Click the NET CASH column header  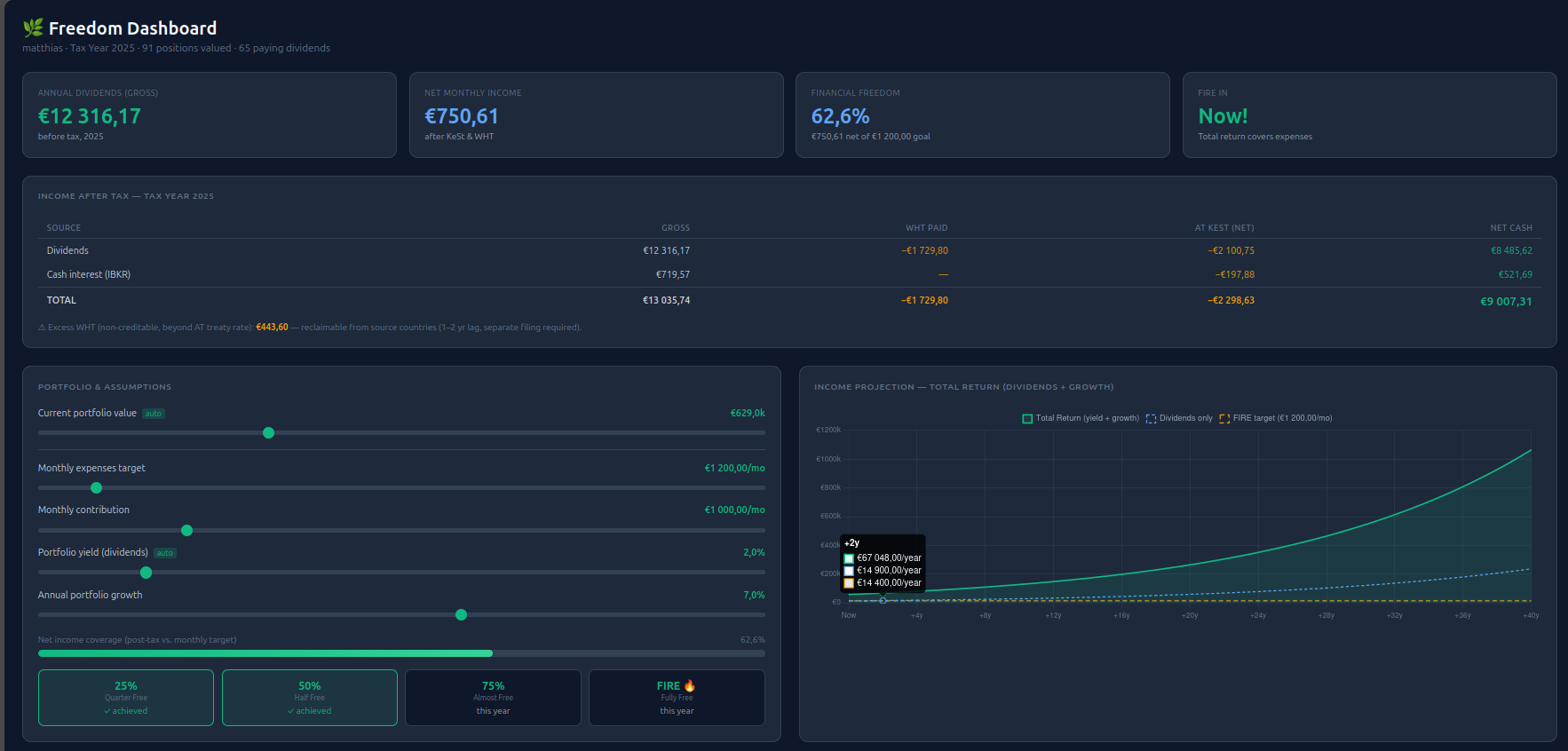click(x=1511, y=228)
